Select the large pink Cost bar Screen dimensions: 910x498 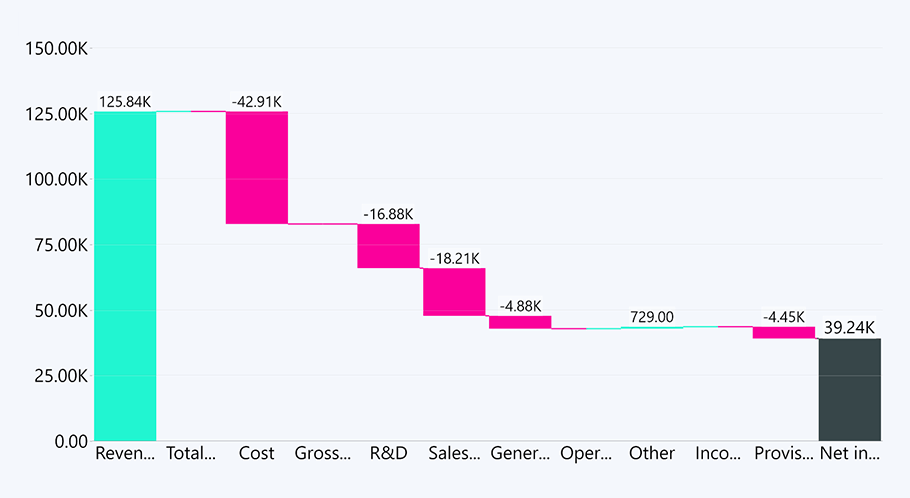(x=257, y=167)
